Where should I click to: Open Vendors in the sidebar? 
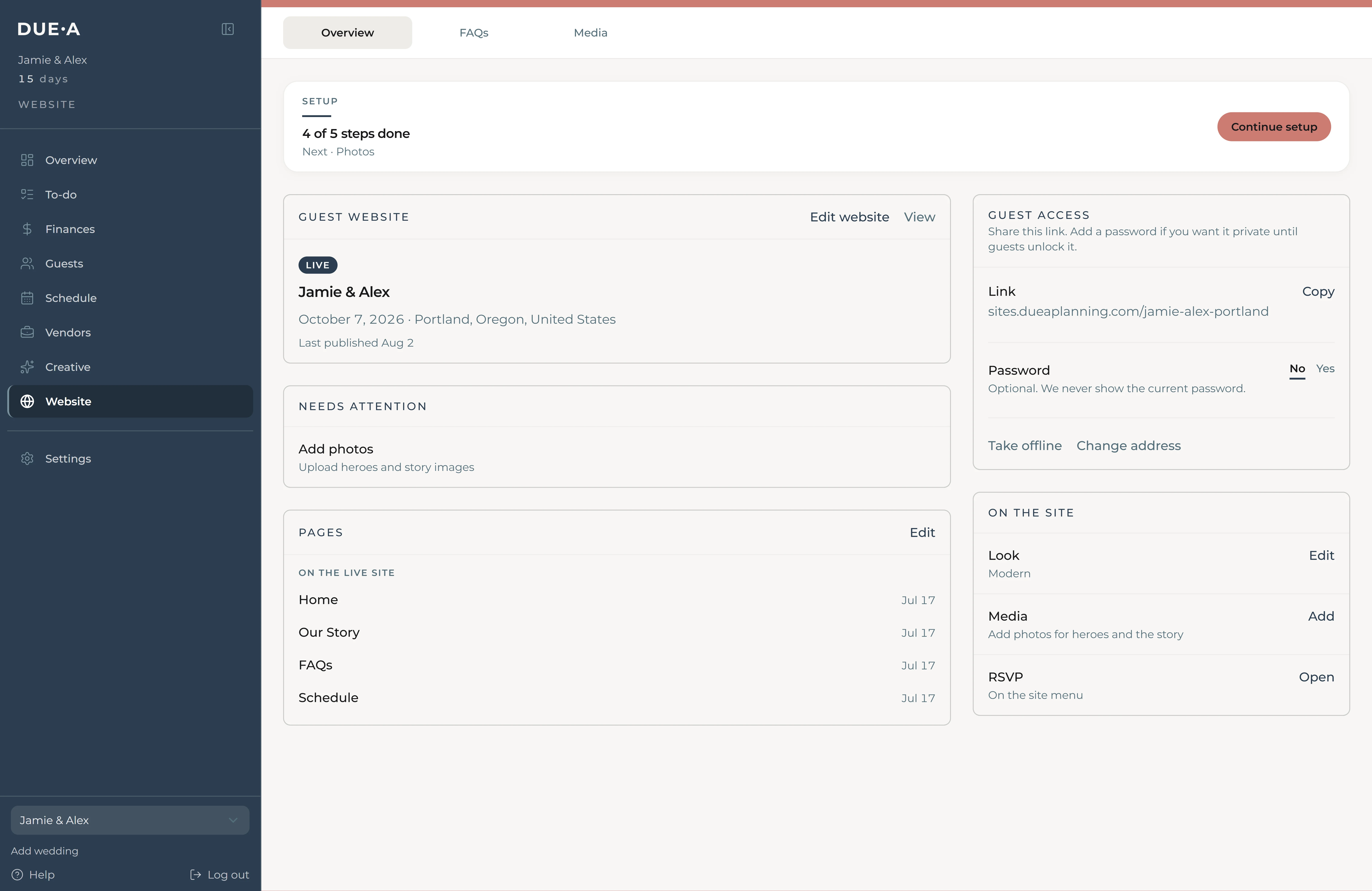coord(130,333)
